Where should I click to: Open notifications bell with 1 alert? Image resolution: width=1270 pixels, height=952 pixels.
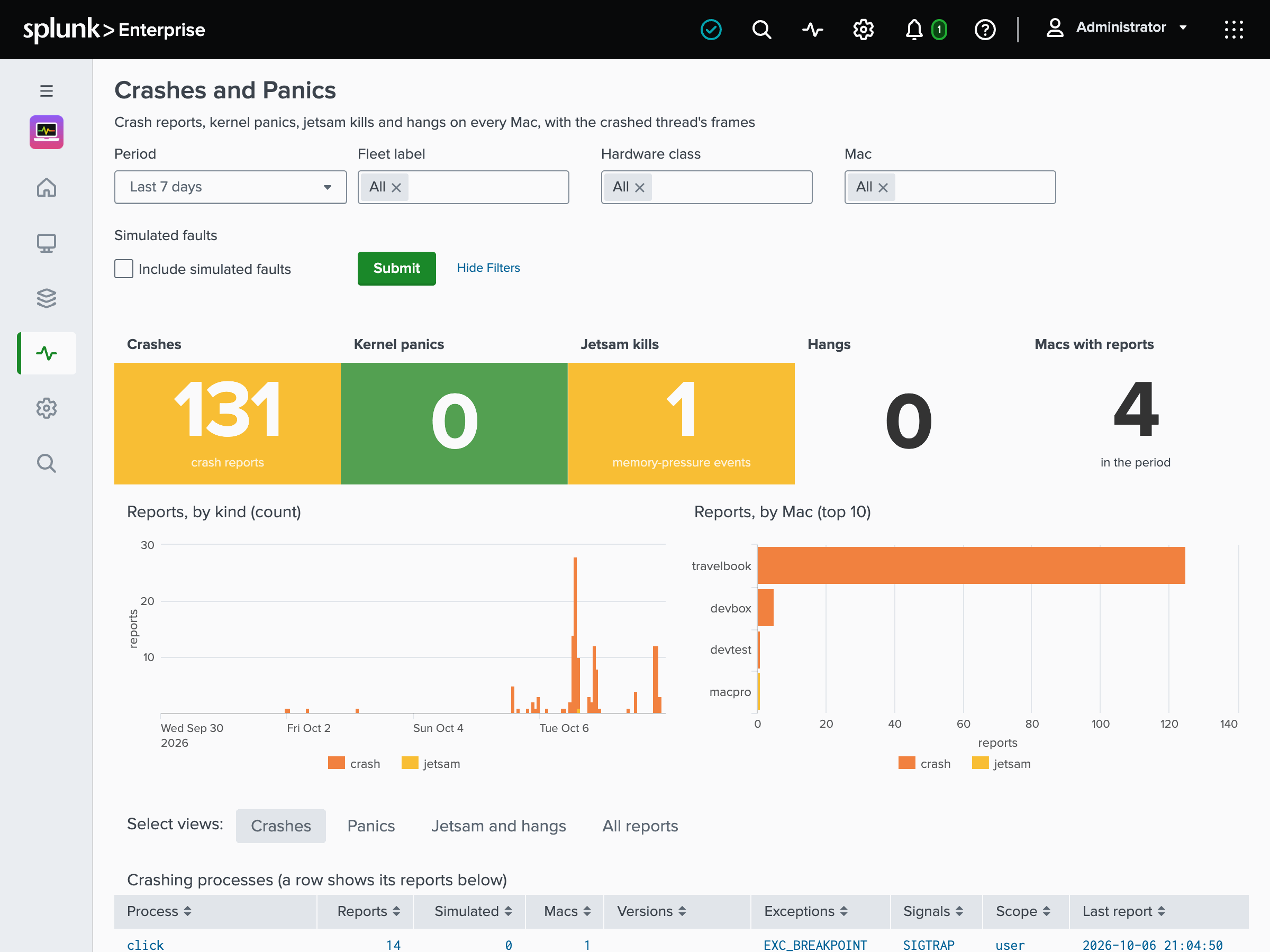(x=925, y=29)
